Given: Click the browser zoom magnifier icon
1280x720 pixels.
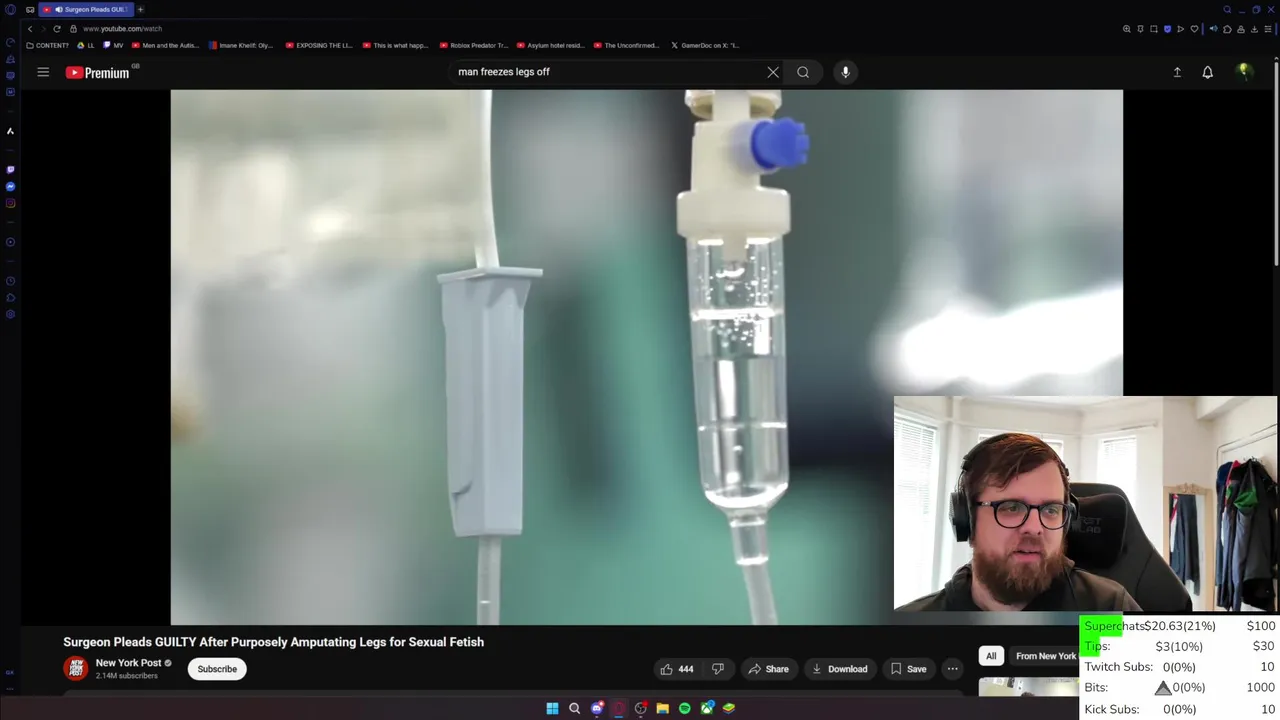Looking at the screenshot, I should (1127, 29).
